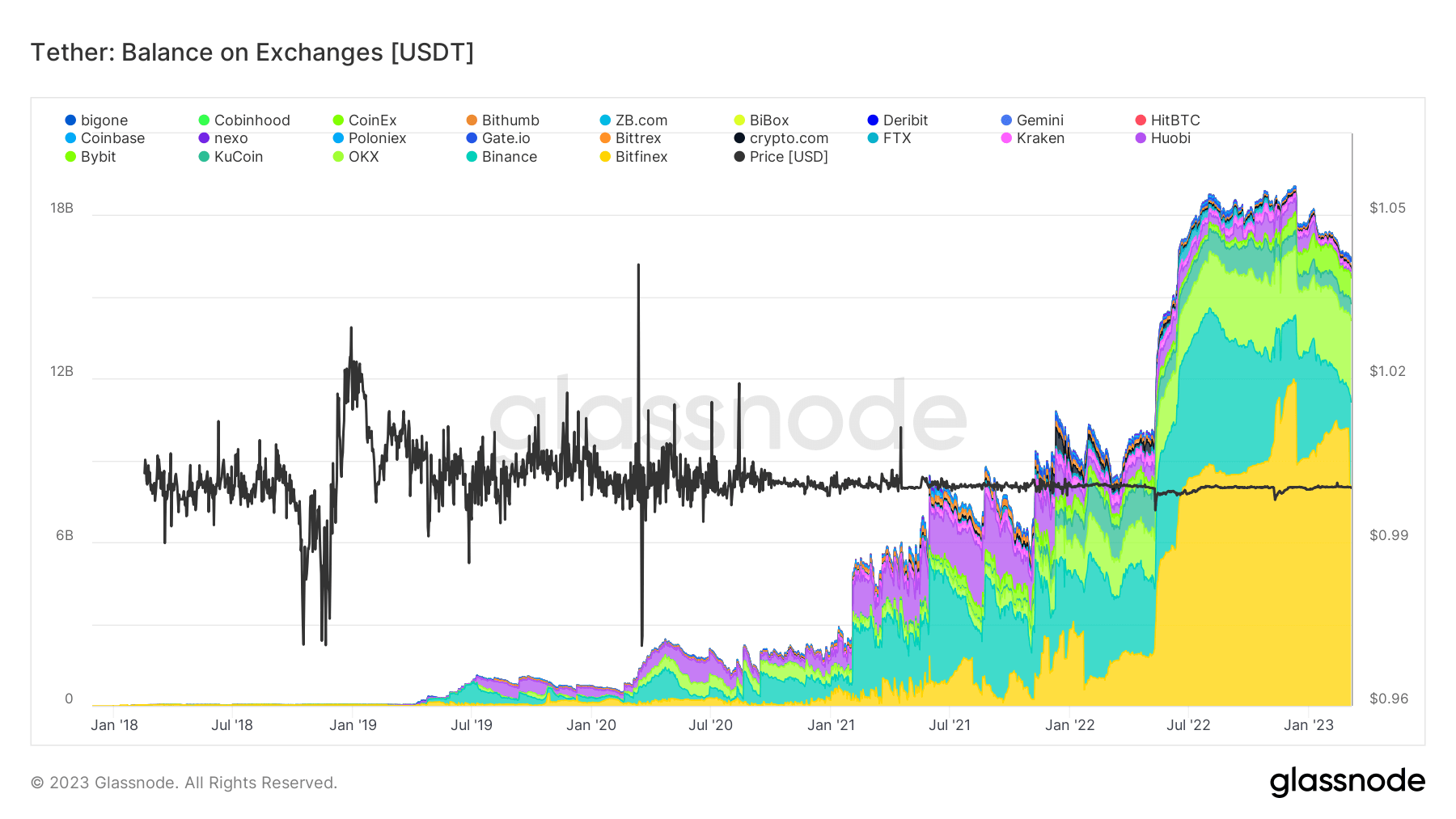Click the $0.96 right axis label

pos(1388,699)
